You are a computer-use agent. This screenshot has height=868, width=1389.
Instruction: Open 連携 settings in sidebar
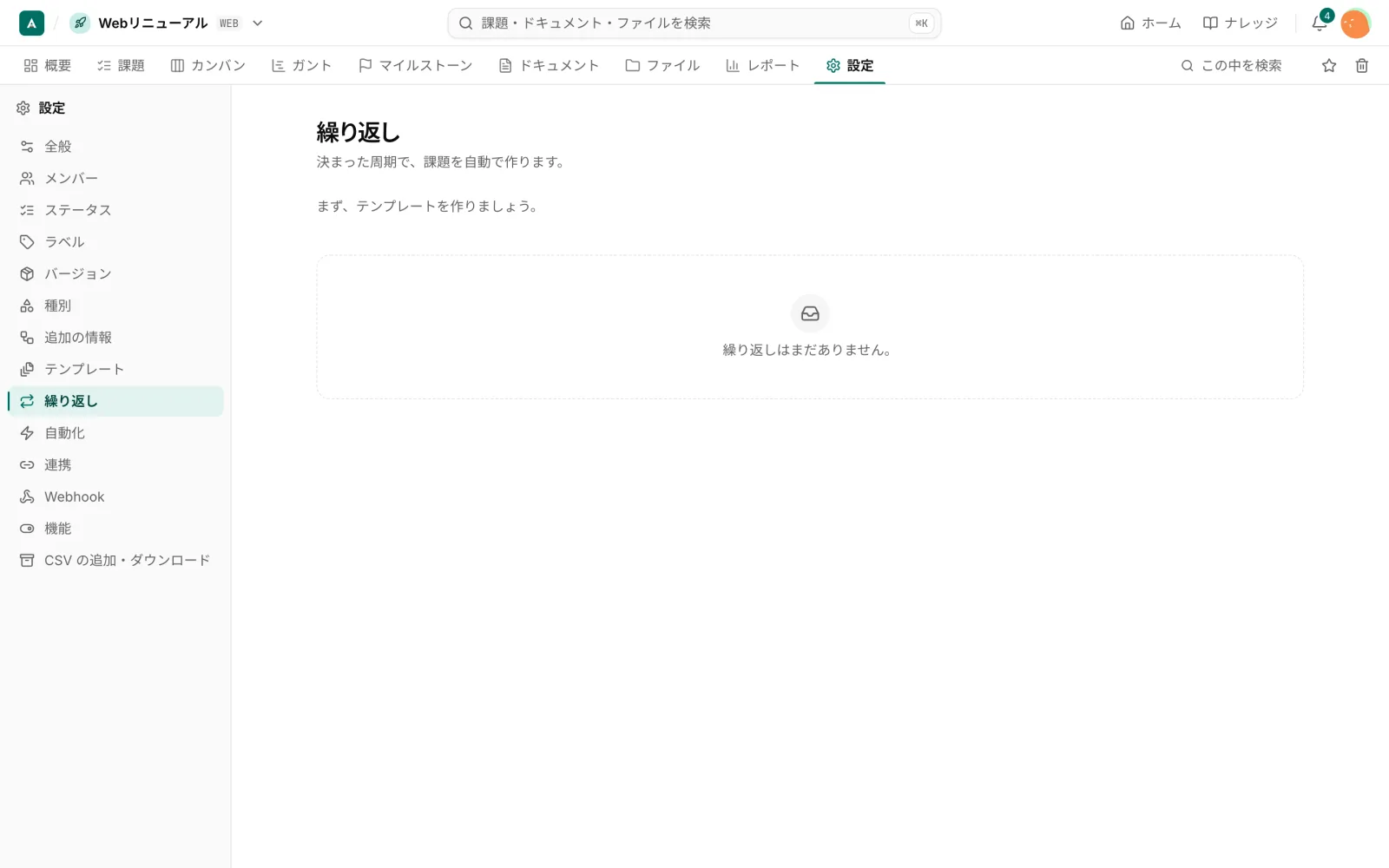115,464
